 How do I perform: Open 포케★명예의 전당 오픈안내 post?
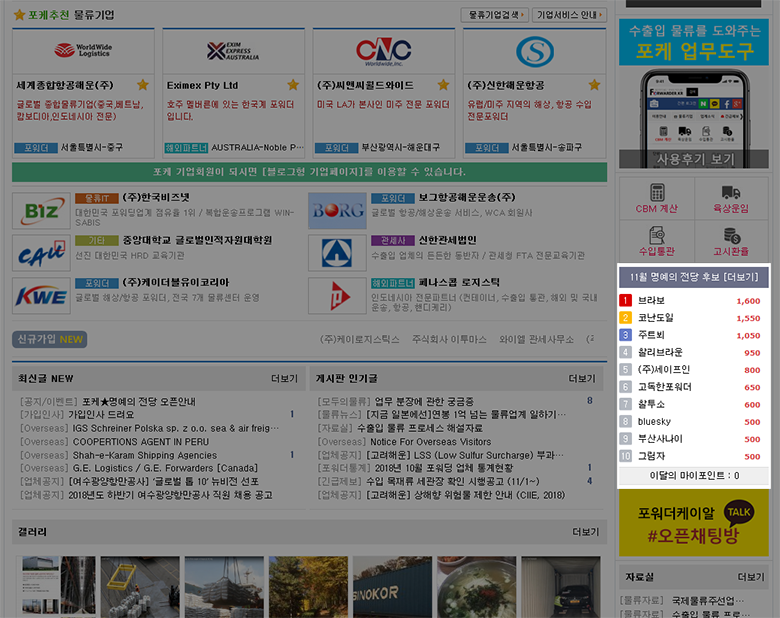click(139, 402)
